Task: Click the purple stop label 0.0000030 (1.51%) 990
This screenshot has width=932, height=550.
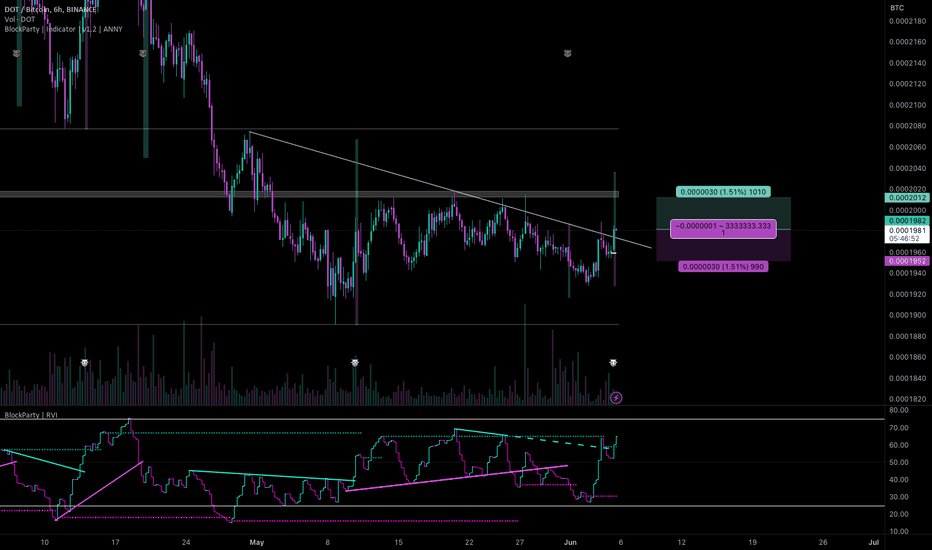Action: pyautogui.click(x=723, y=266)
